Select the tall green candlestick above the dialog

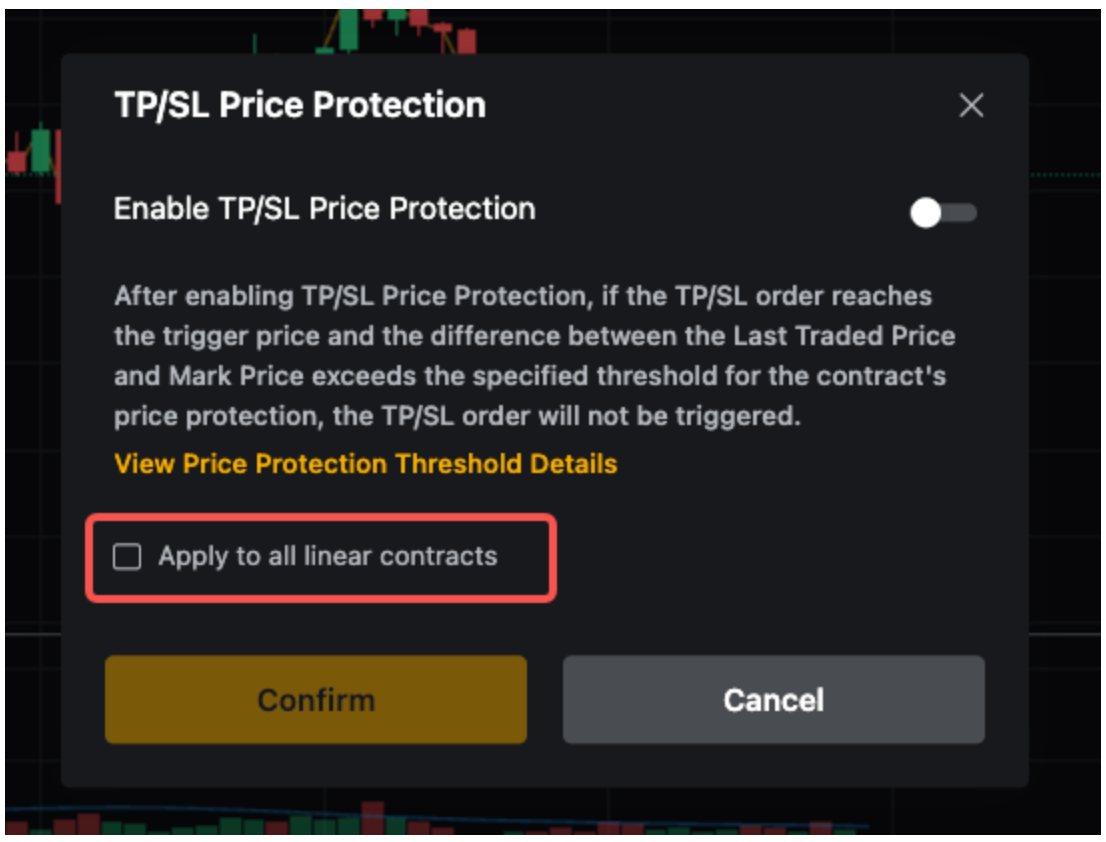348,30
